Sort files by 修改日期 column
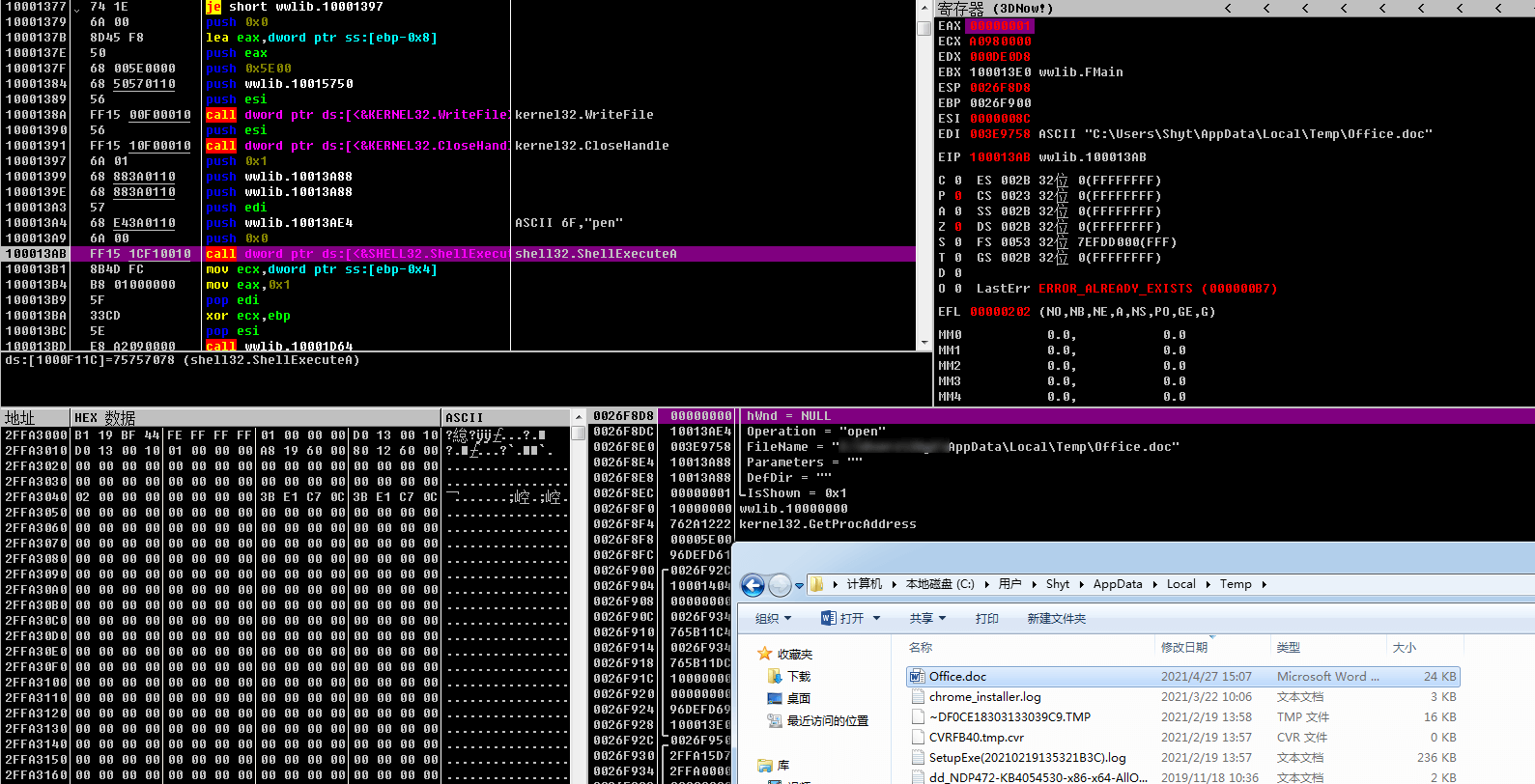The height and width of the screenshot is (784, 1535). (x=1212, y=647)
